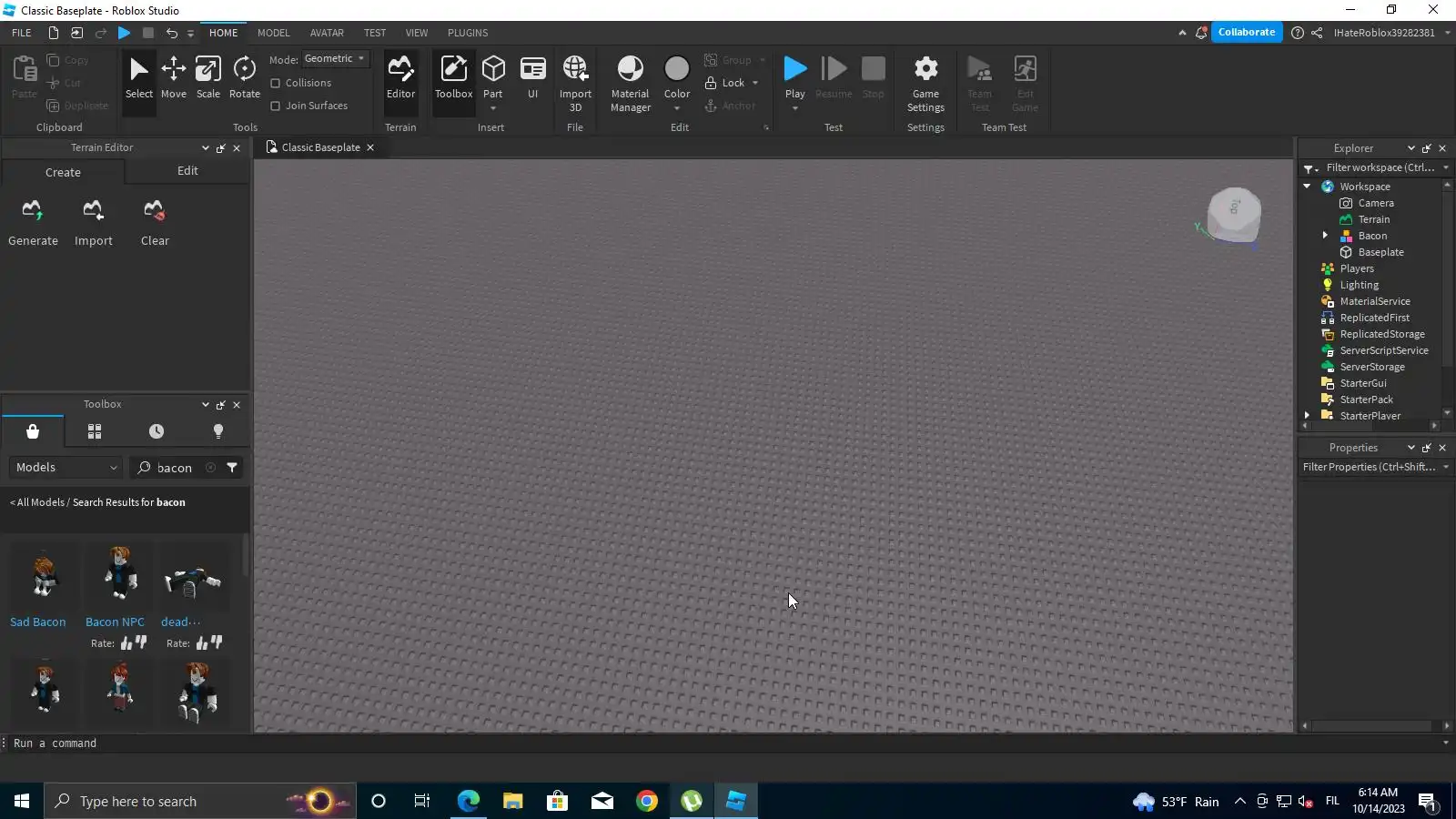
Task: Click Import terrain icon
Action: click(93, 212)
